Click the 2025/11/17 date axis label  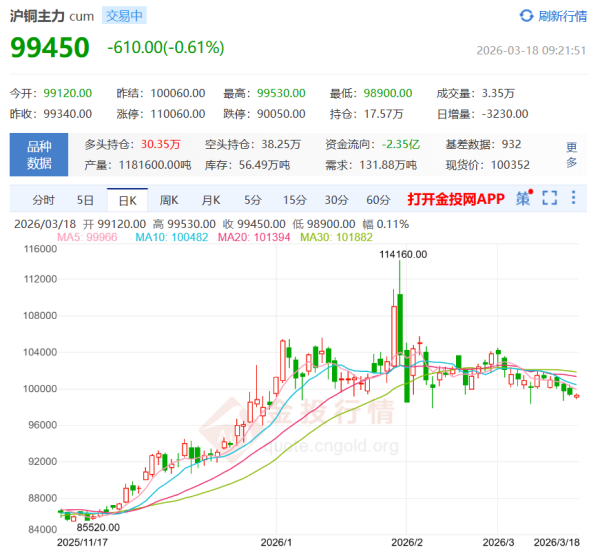82,542
